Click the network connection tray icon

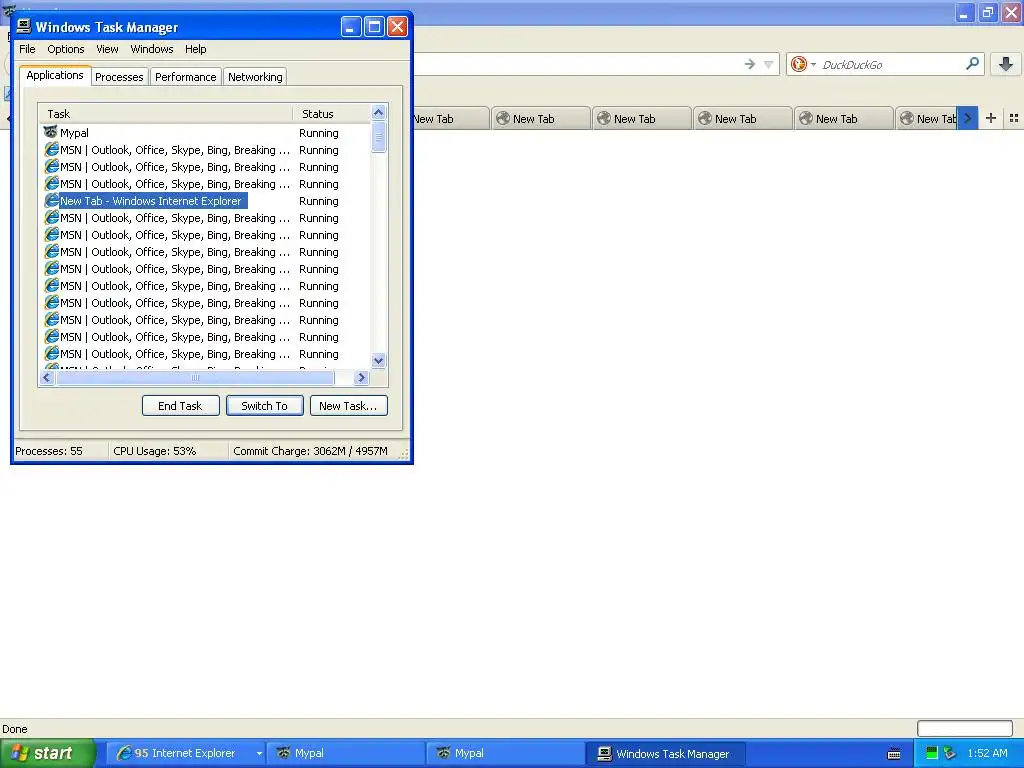(950, 753)
